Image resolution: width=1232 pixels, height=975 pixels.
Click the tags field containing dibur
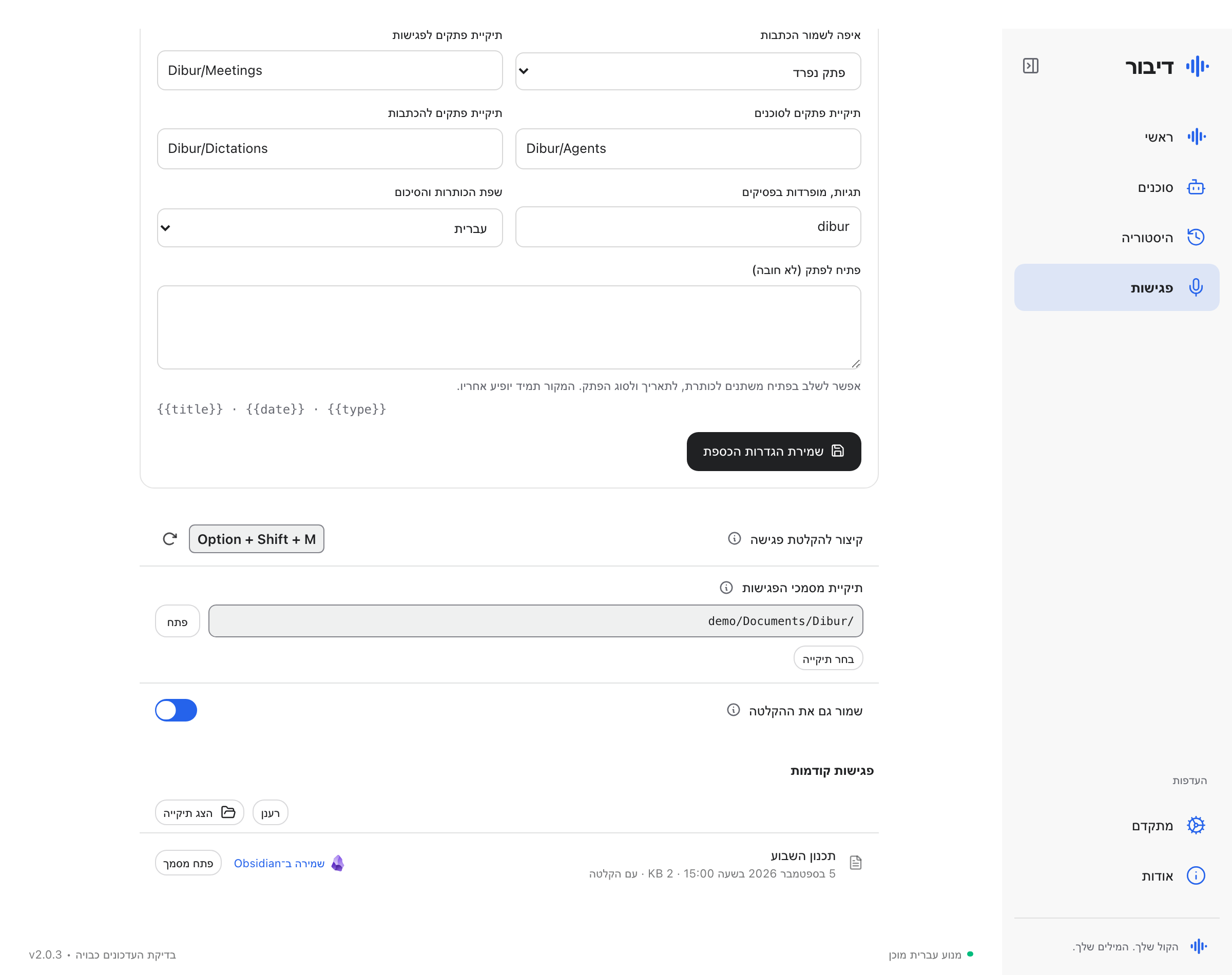pos(688,227)
